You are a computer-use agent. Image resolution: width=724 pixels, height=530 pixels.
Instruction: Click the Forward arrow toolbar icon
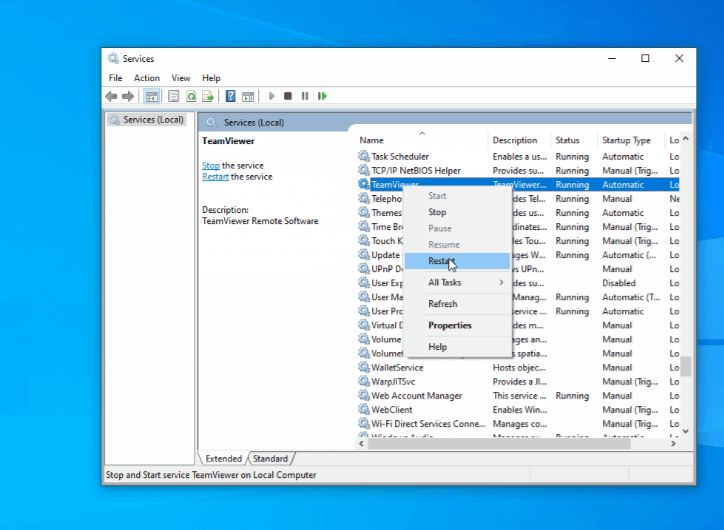(x=128, y=96)
